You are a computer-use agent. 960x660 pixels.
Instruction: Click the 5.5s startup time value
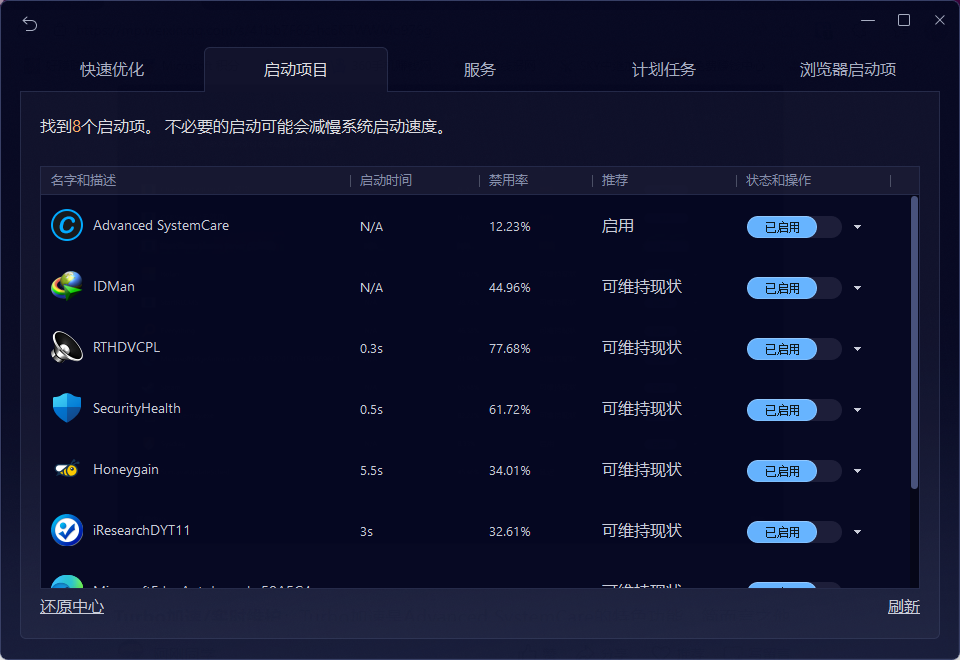point(371,470)
